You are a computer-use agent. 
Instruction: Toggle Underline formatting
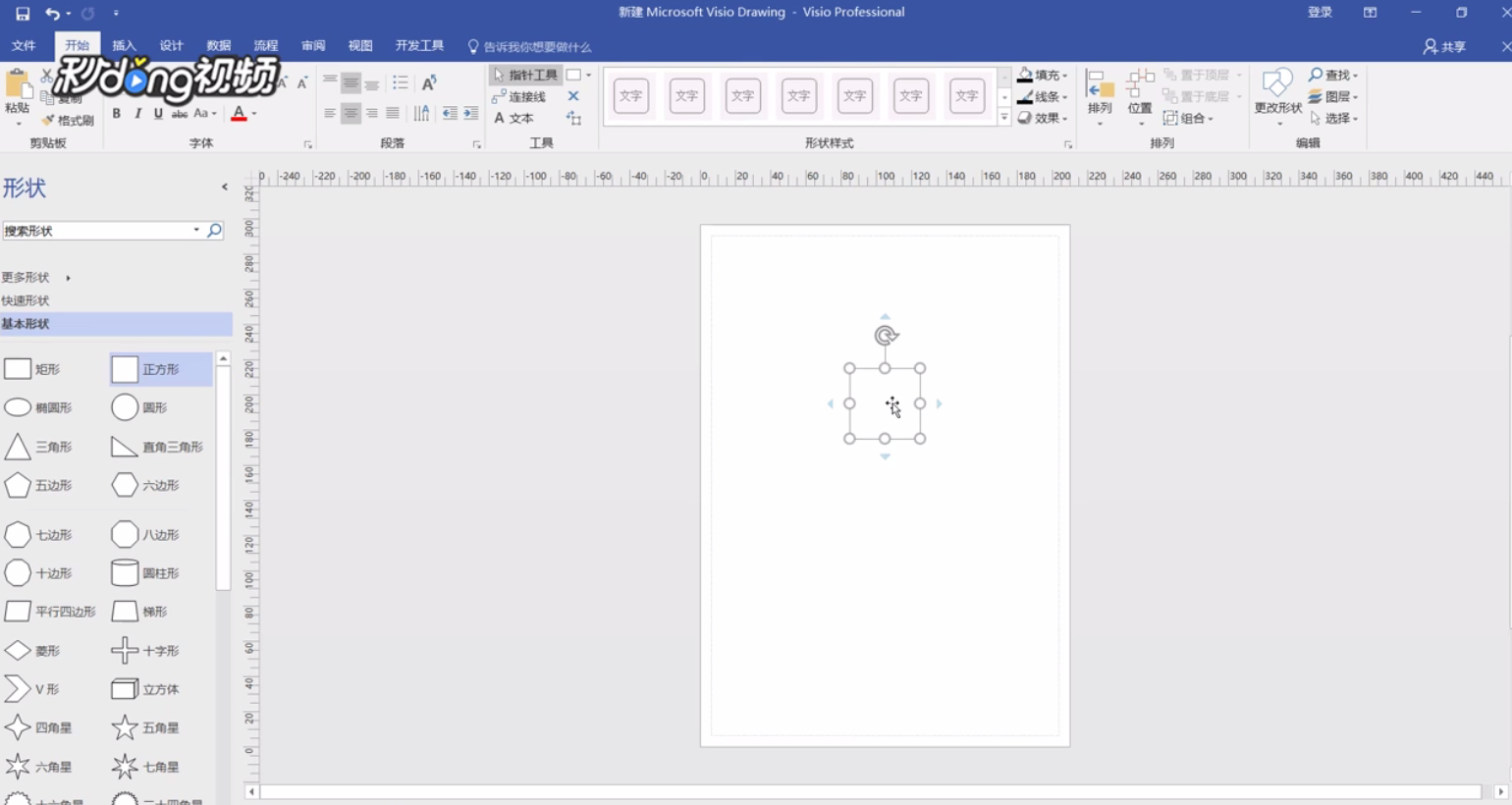coord(158,113)
